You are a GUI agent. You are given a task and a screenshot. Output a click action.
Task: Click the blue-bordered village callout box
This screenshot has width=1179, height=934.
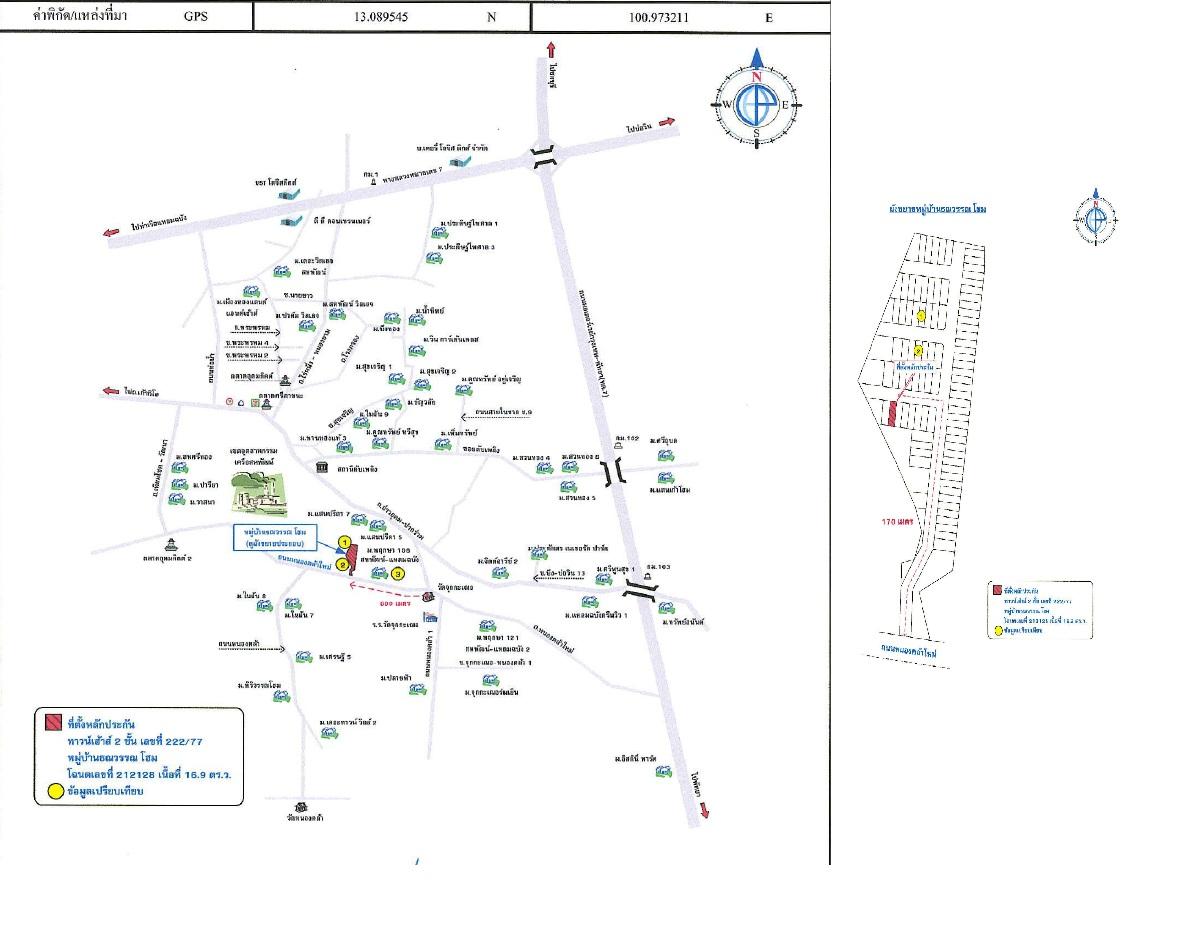point(274,538)
